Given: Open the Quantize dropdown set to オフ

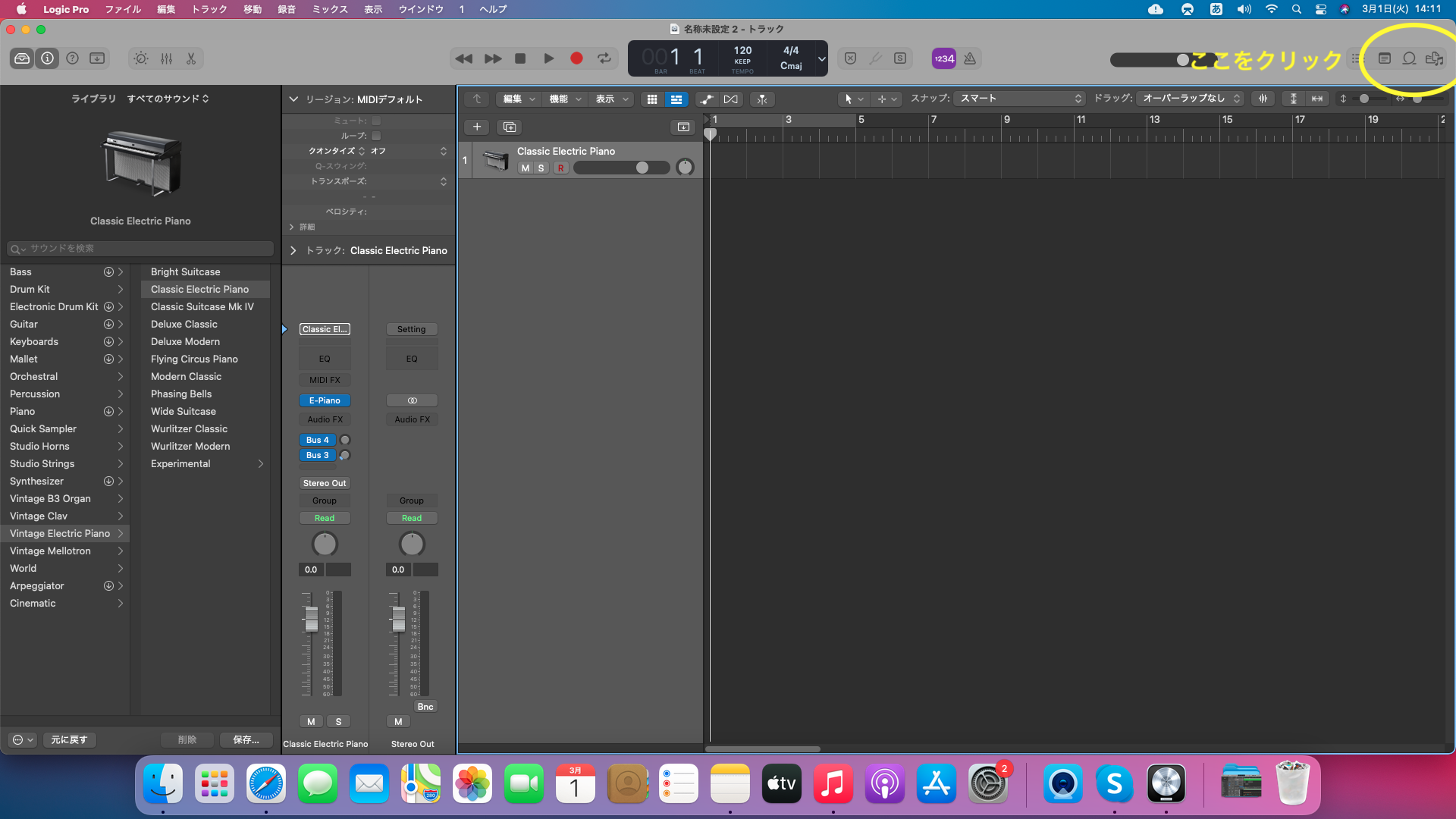Looking at the screenshot, I should click(x=408, y=151).
